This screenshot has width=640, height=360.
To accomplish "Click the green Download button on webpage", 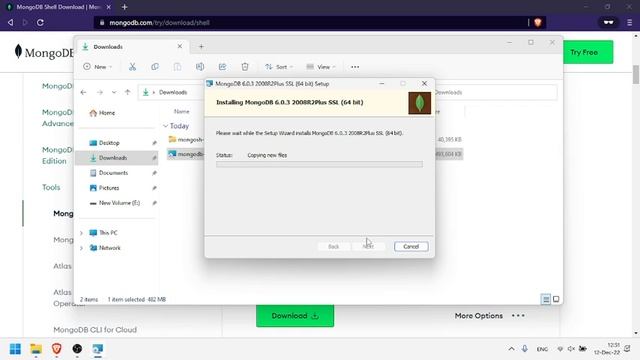I will (x=295, y=316).
